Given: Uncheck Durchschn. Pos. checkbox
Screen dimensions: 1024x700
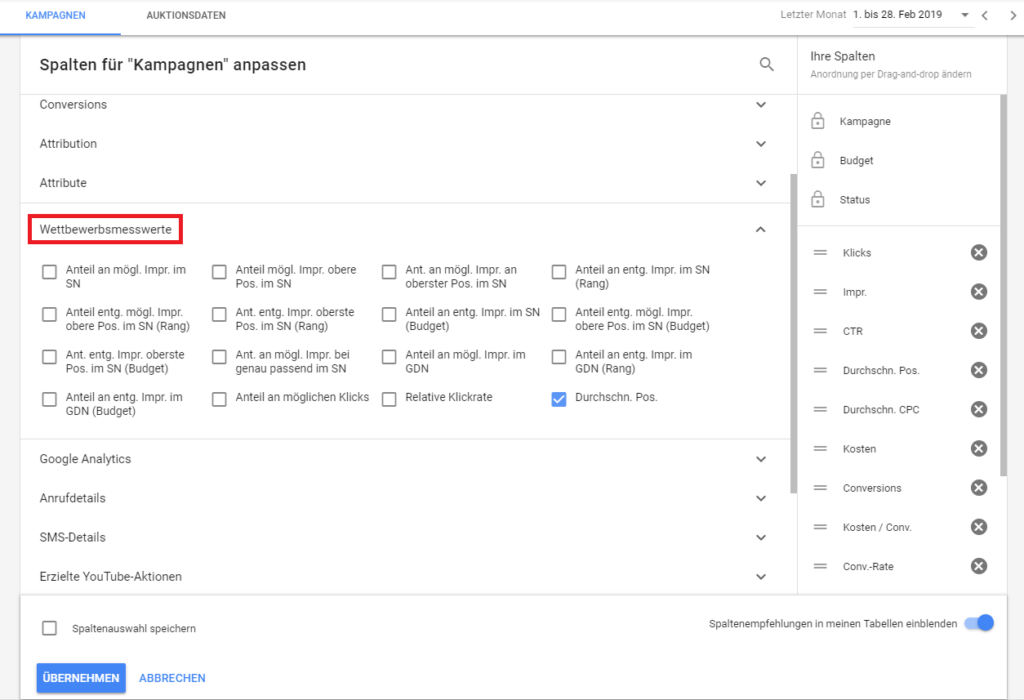Looking at the screenshot, I should pyautogui.click(x=559, y=399).
